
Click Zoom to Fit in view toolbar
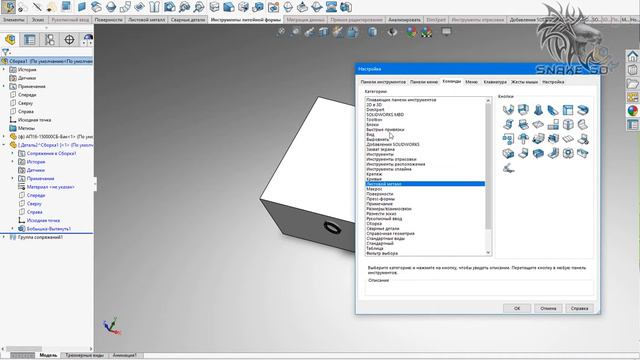click(280, 32)
